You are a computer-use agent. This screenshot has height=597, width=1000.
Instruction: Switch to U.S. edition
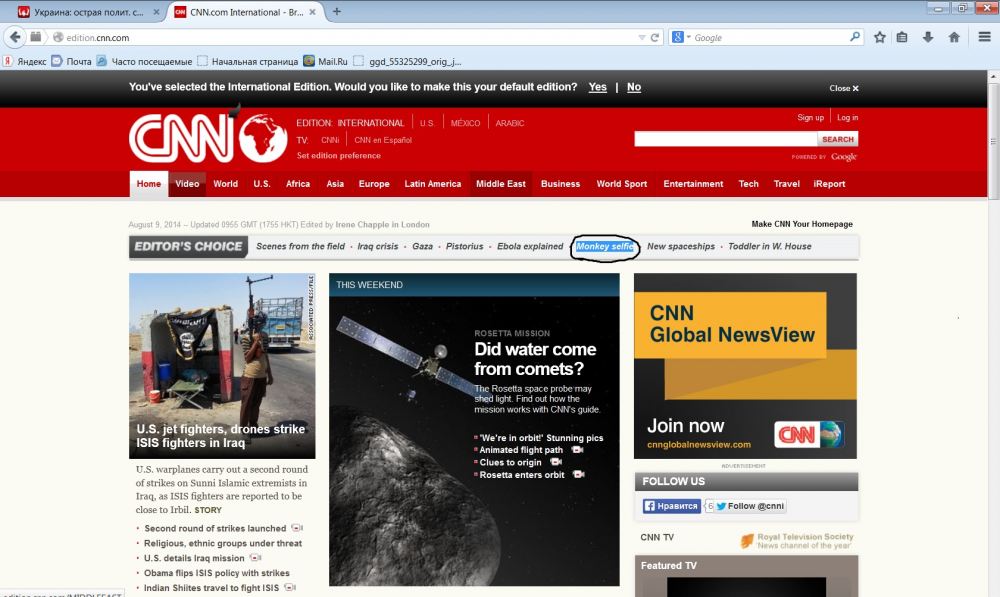point(427,123)
